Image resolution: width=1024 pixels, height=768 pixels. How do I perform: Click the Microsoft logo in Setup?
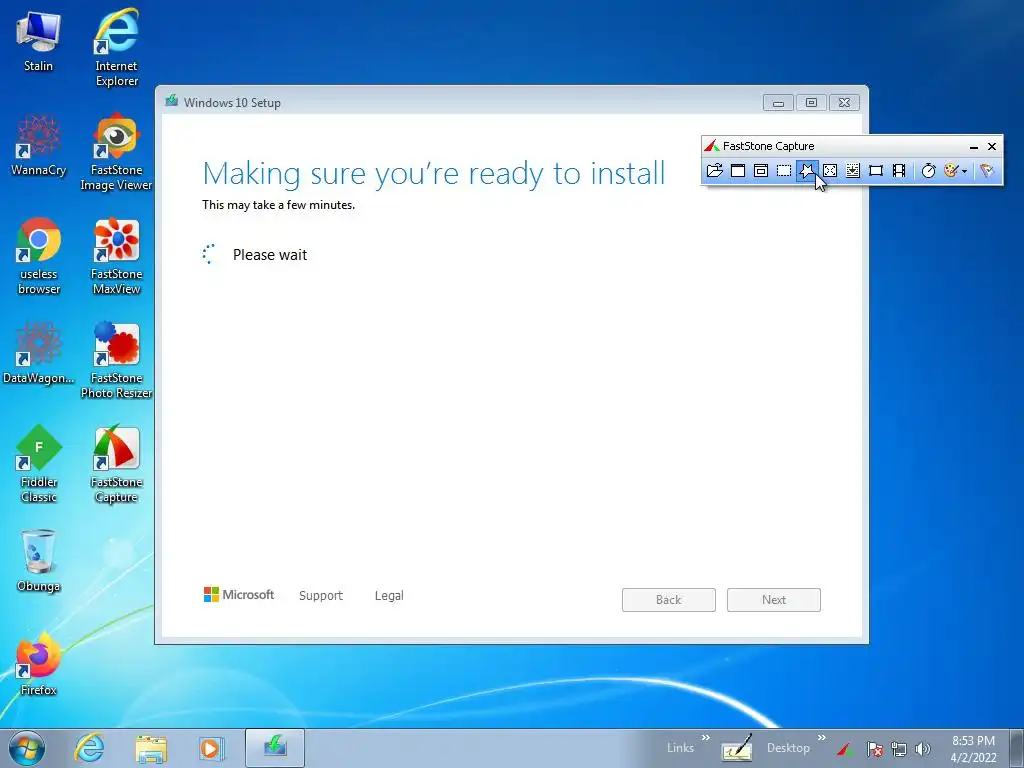tap(239, 594)
